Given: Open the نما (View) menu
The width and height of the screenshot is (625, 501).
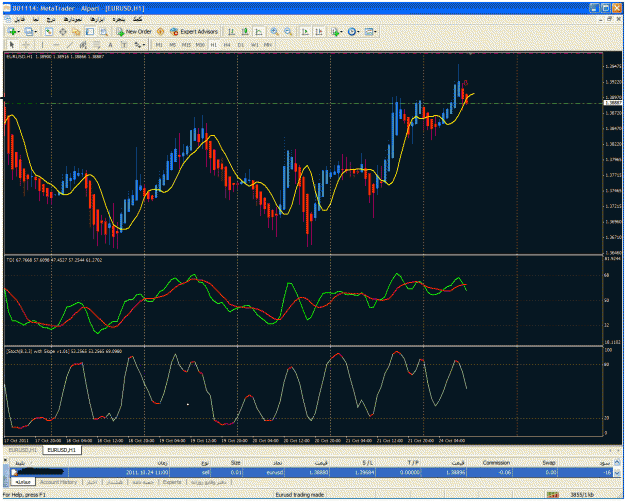Looking at the screenshot, I should (36, 19).
